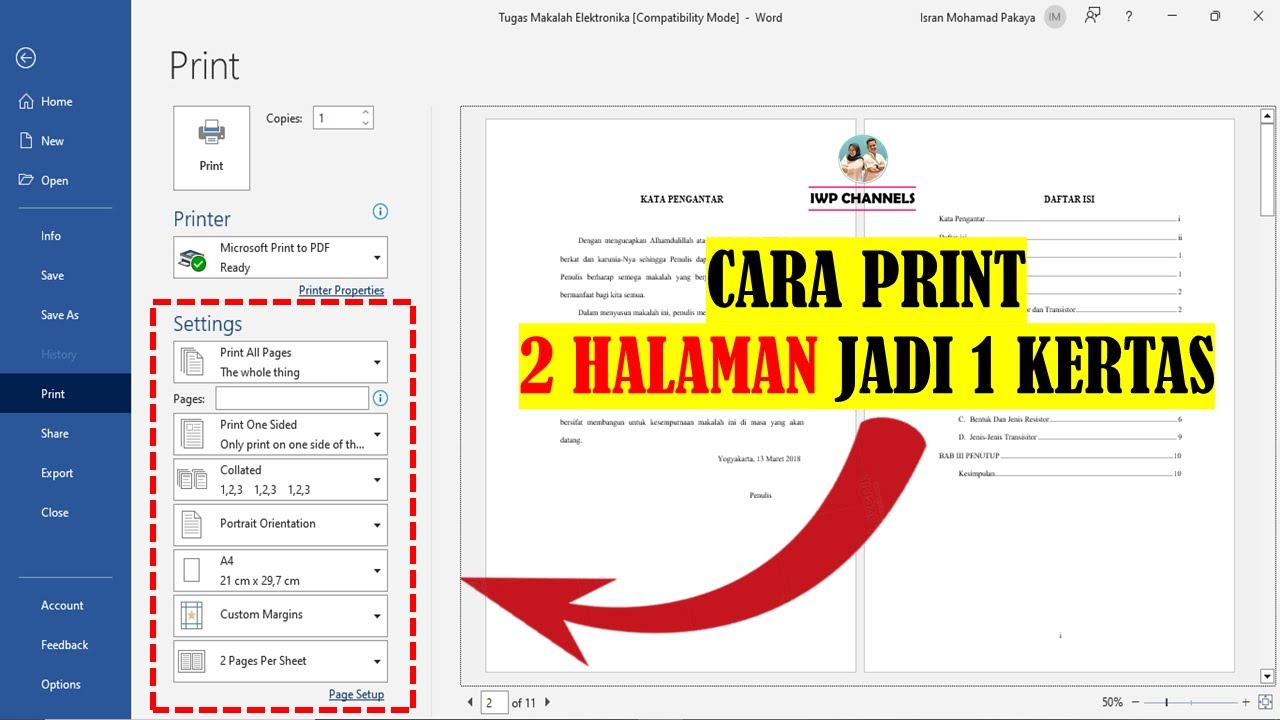Open Feedback in the sidebar

(65, 645)
